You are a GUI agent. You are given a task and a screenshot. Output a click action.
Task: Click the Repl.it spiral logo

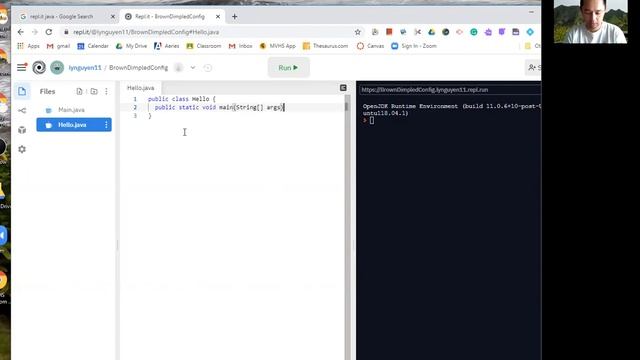[39, 67]
